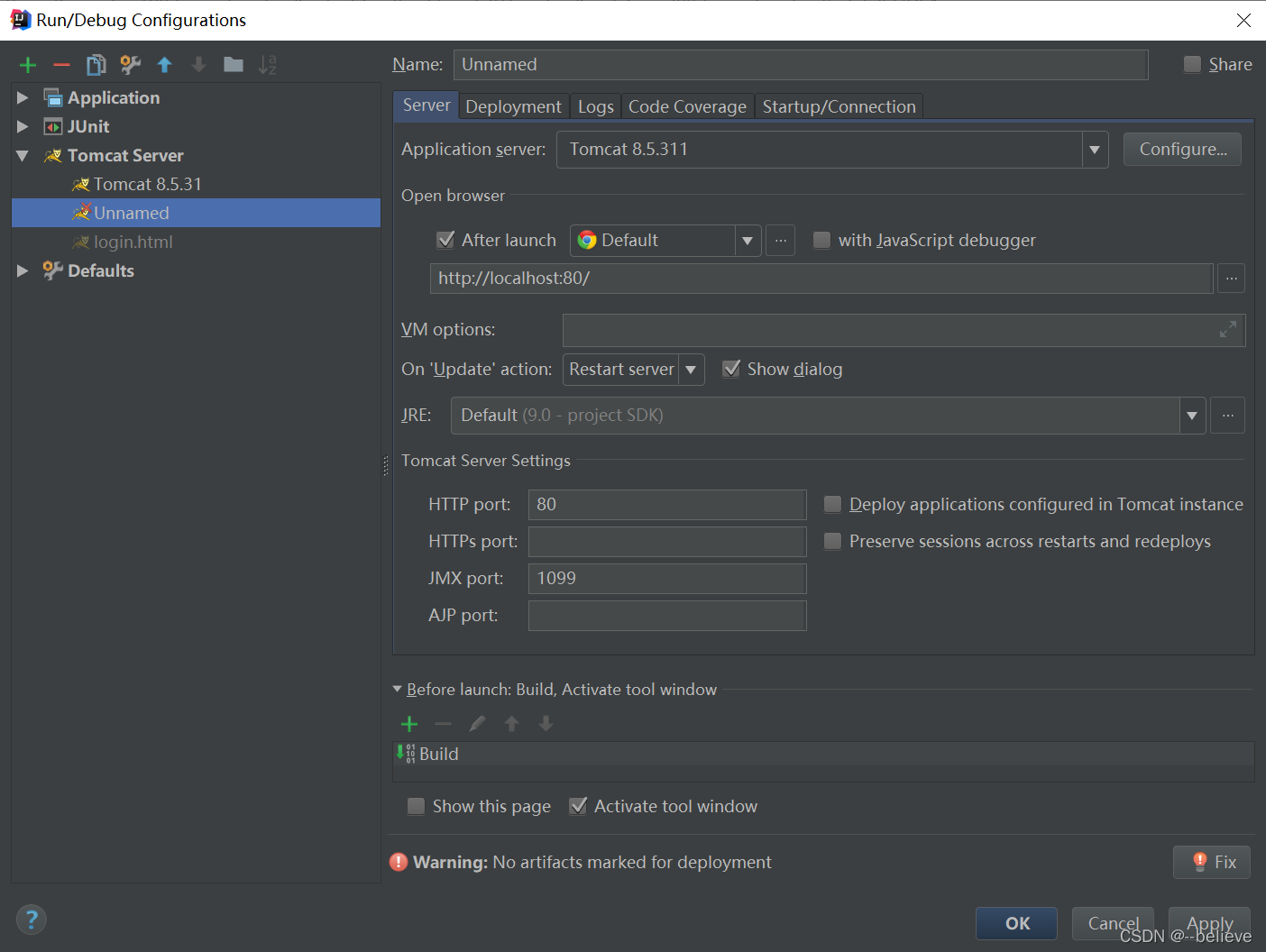
Task: Move before launch task down
Action: [x=546, y=724]
